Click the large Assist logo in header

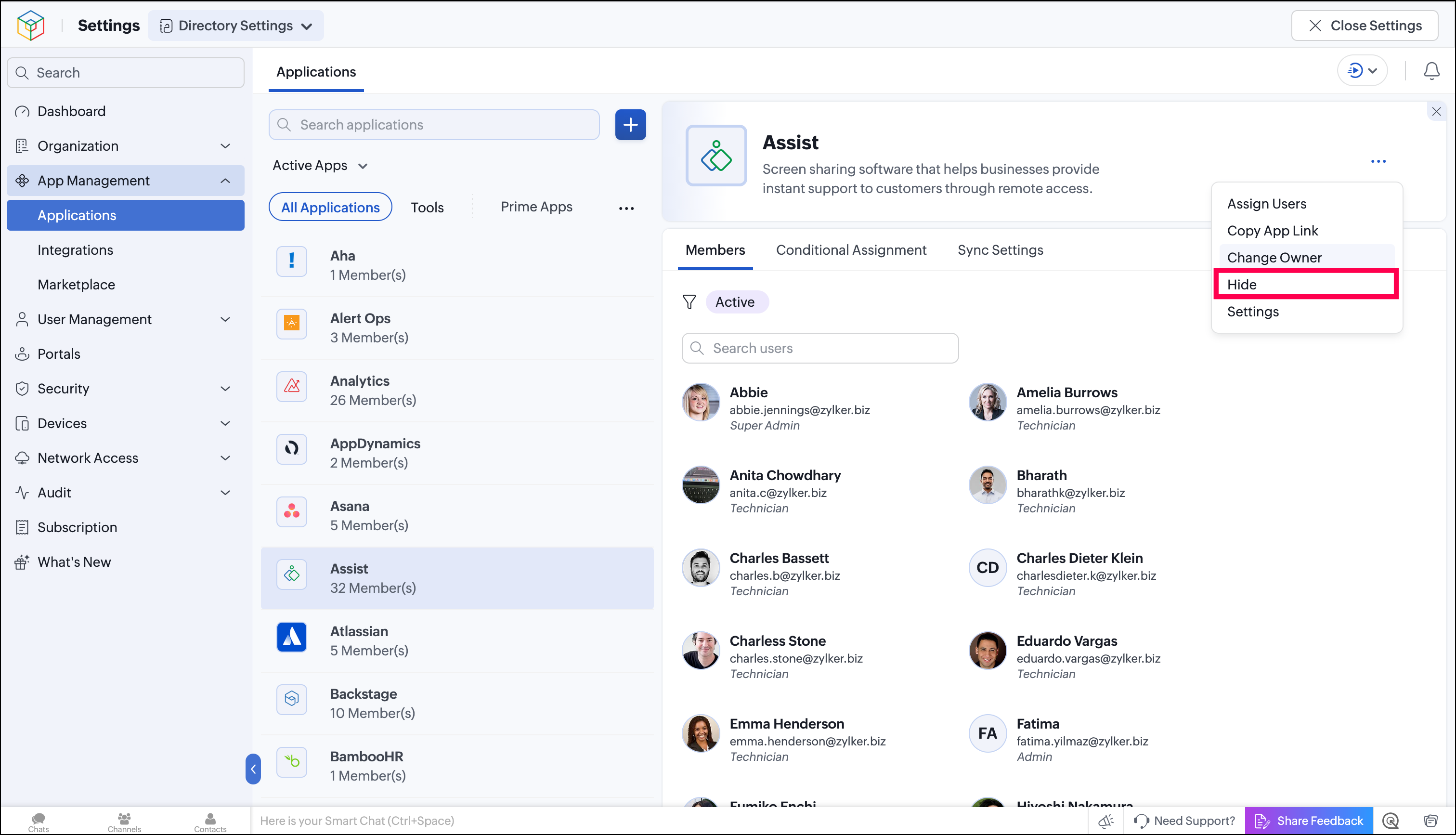pyautogui.click(x=716, y=156)
